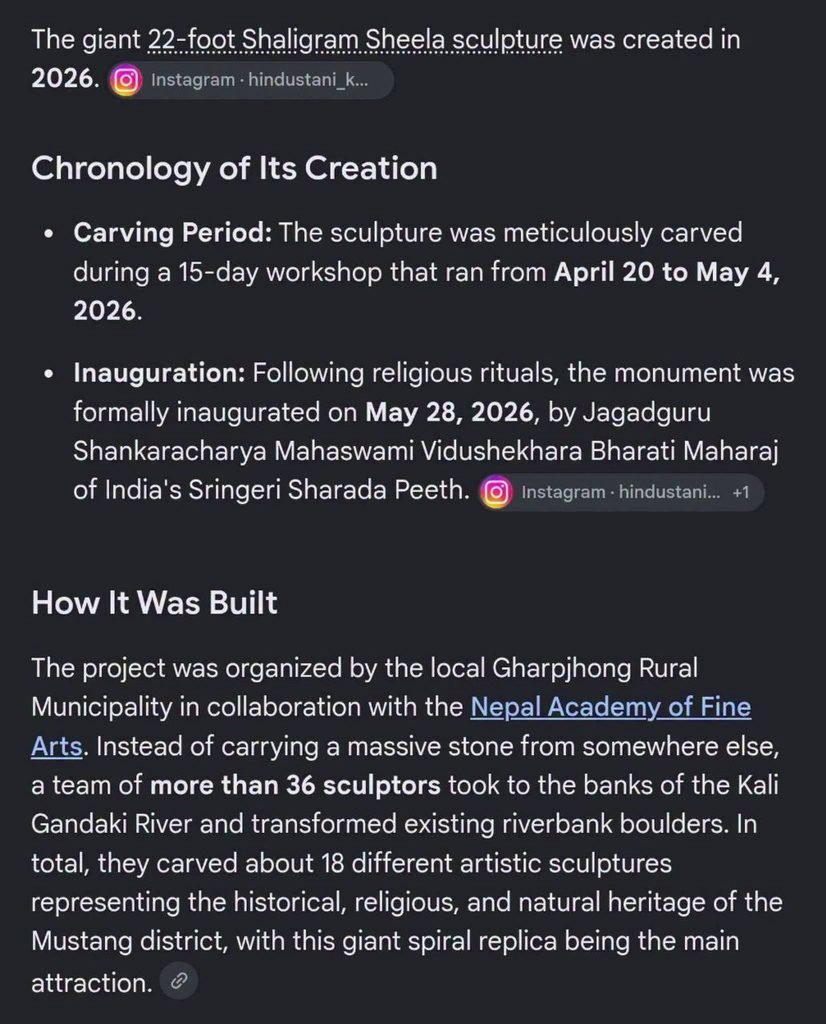Click the "+1" additional sources badge
Screen dimensions: 826x1024
tap(740, 492)
